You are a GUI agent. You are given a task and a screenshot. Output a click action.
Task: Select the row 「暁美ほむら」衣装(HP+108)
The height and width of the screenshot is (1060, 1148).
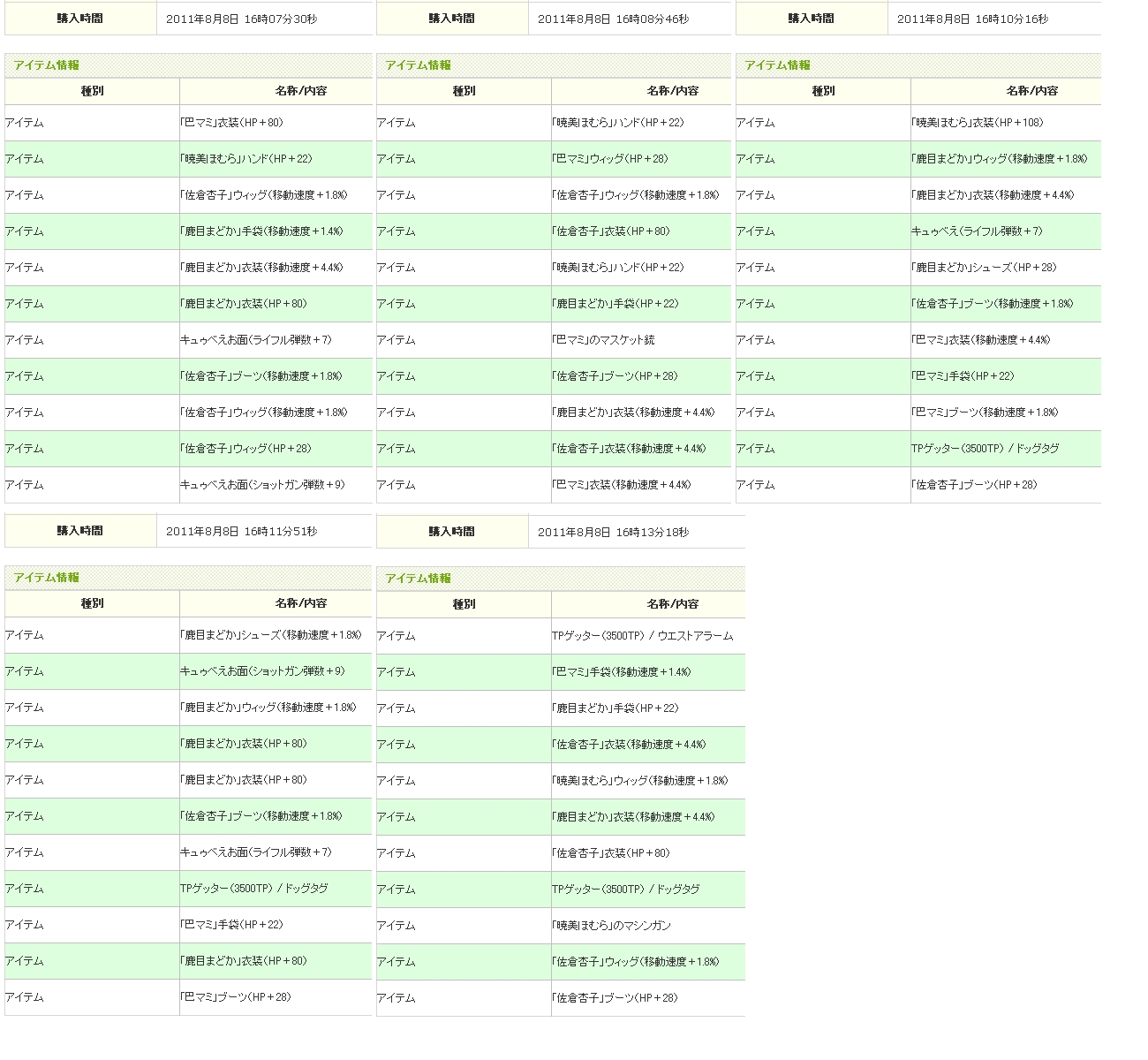[x=918, y=123]
